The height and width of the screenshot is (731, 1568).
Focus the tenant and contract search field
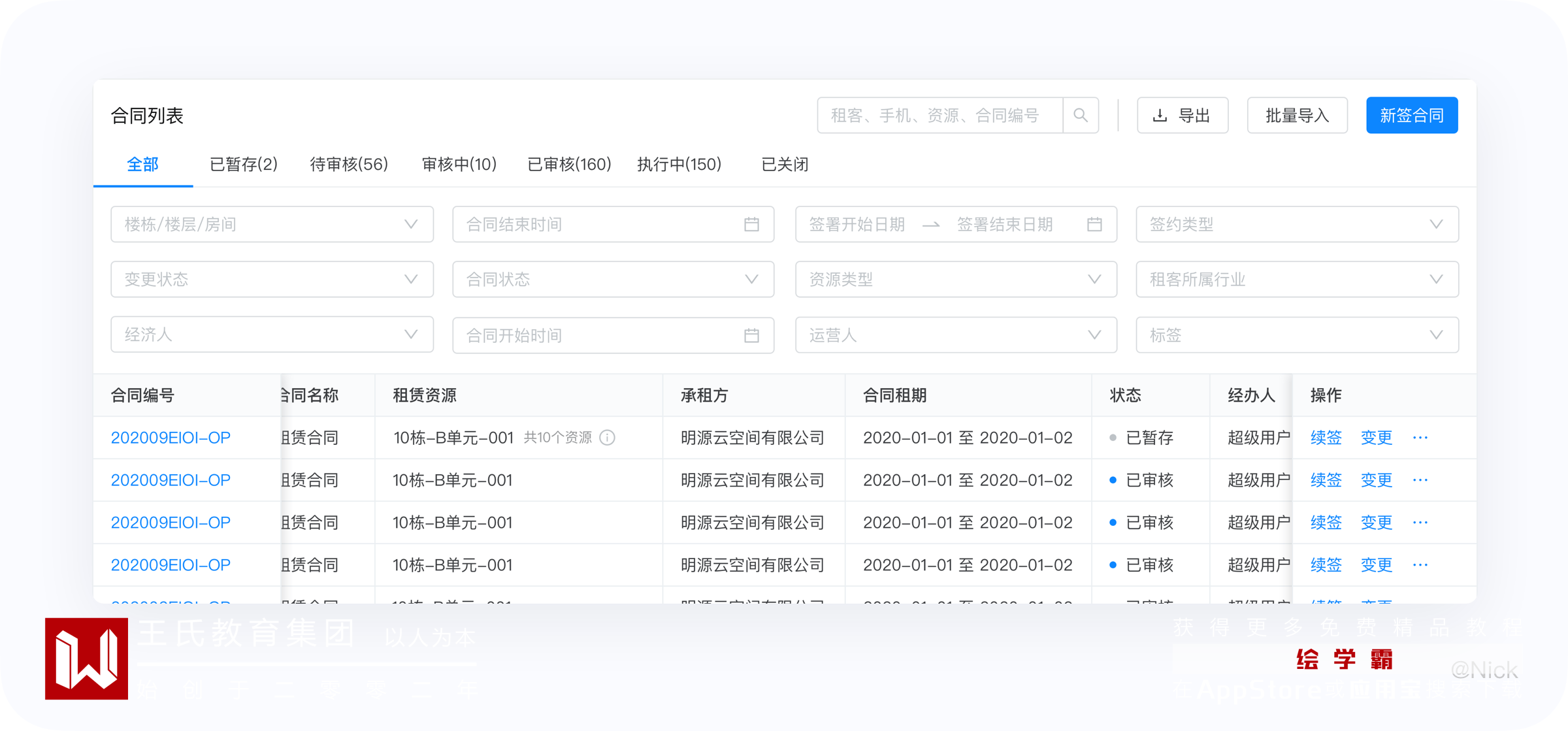938,116
